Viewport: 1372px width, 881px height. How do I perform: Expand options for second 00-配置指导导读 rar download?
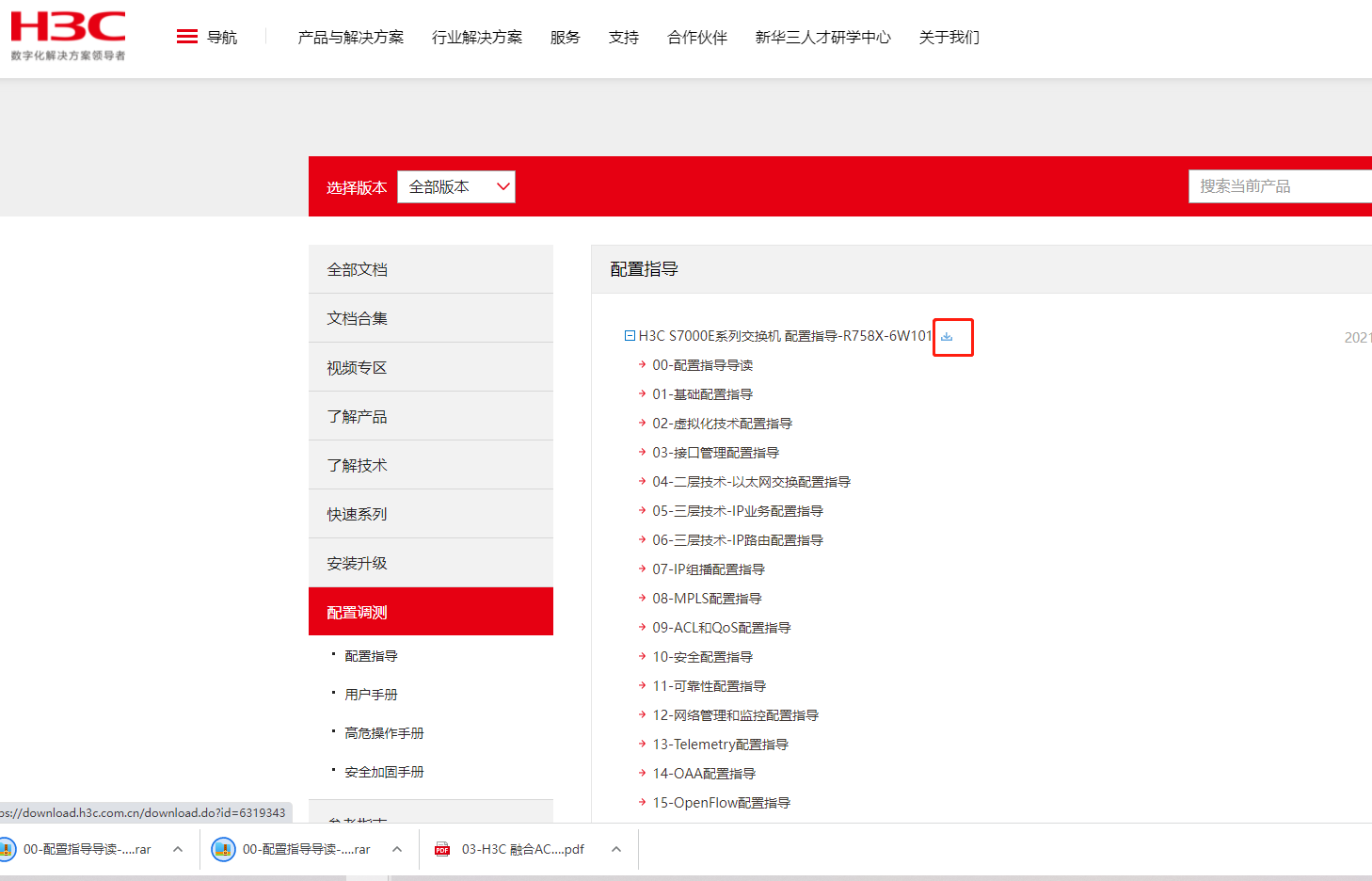pos(397,849)
